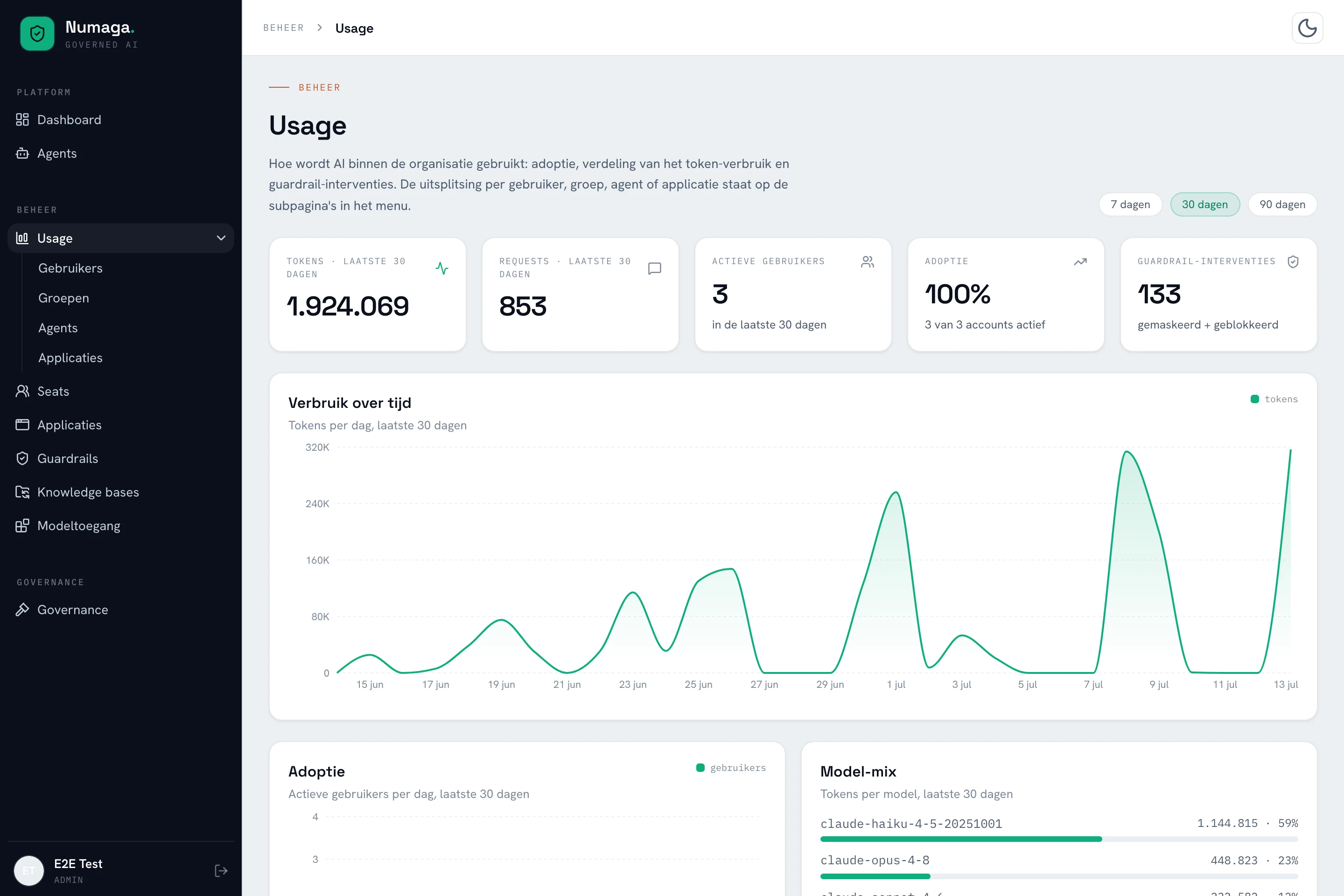This screenshot has height=896, width=1344.
Task: Open Knowledge bases from the sidebar
Action: 120,492
